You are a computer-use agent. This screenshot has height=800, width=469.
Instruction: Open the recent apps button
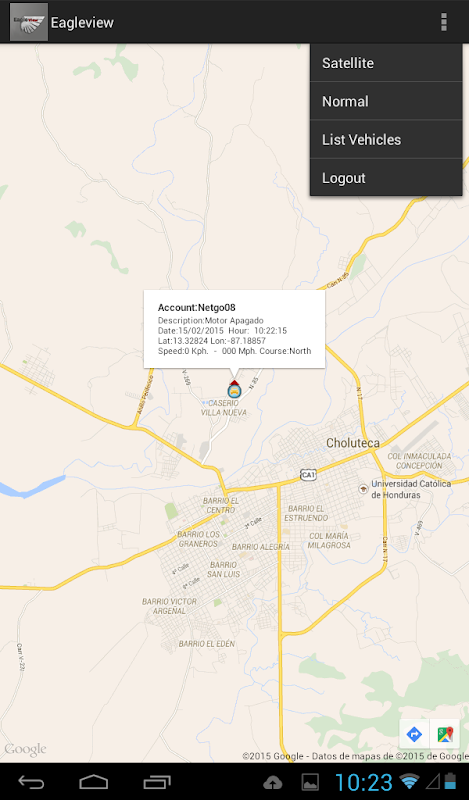[x=157, y=782]
